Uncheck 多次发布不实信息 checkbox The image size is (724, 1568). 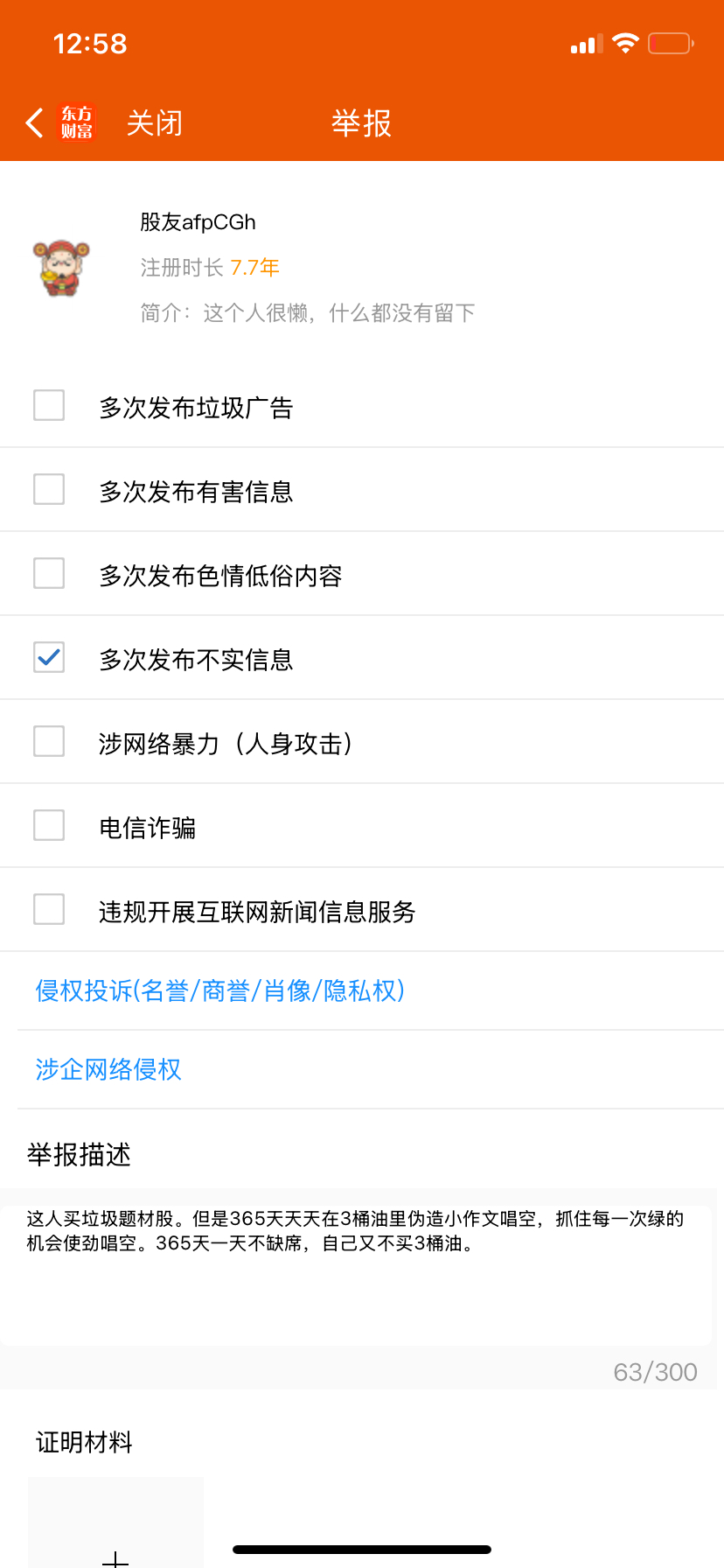49,657
